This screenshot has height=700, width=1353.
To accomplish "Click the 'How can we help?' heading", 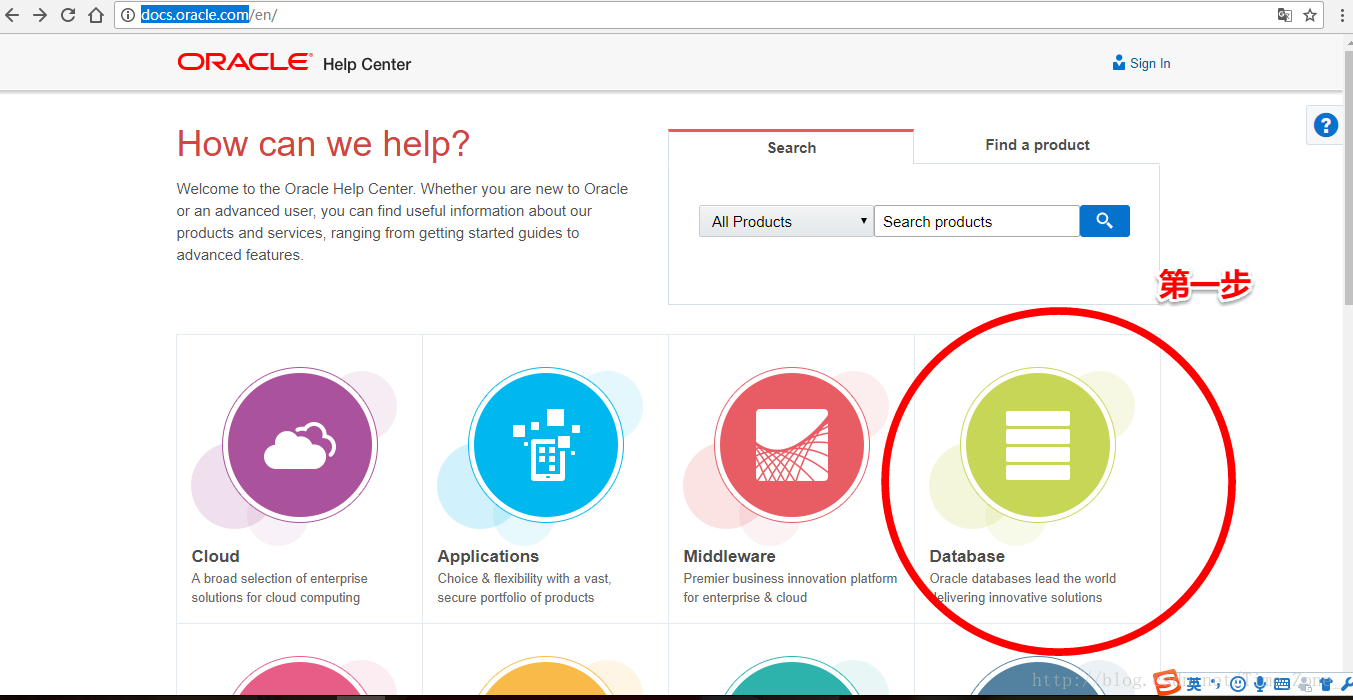I will (x=323, y=144).
